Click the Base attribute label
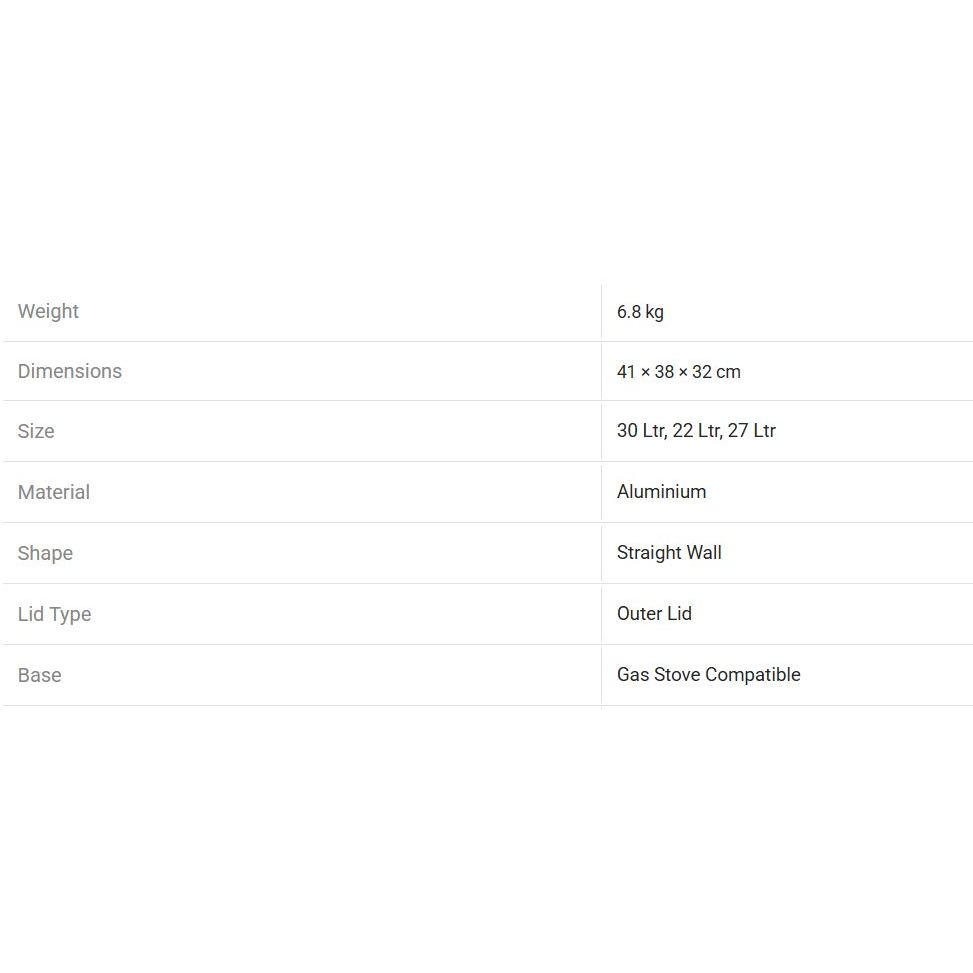The width and height of the screenshot is (973, 973). pos(39,675)
